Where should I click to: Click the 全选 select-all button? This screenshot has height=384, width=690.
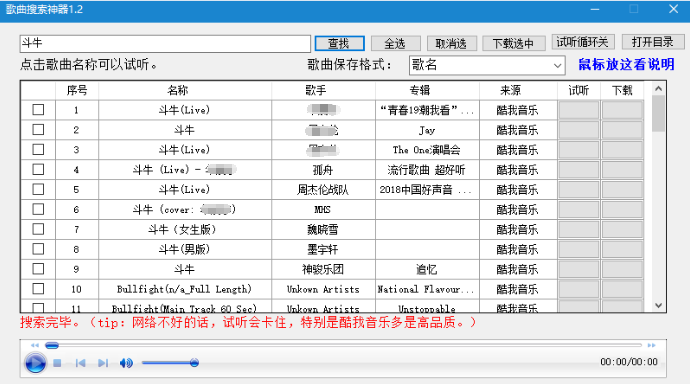[x=395, y=44]
